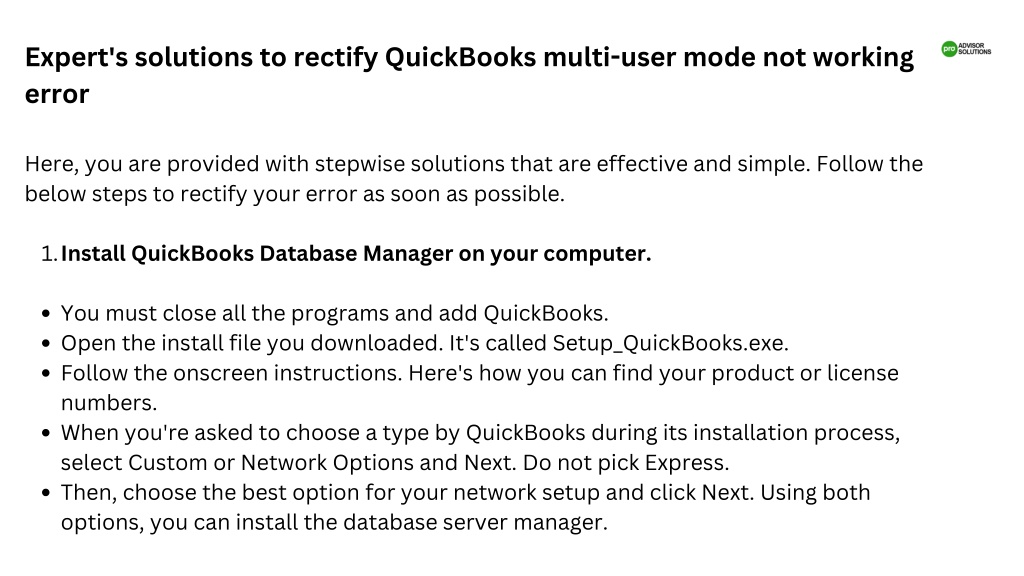Click the numbered list marker '1.'

50,253
